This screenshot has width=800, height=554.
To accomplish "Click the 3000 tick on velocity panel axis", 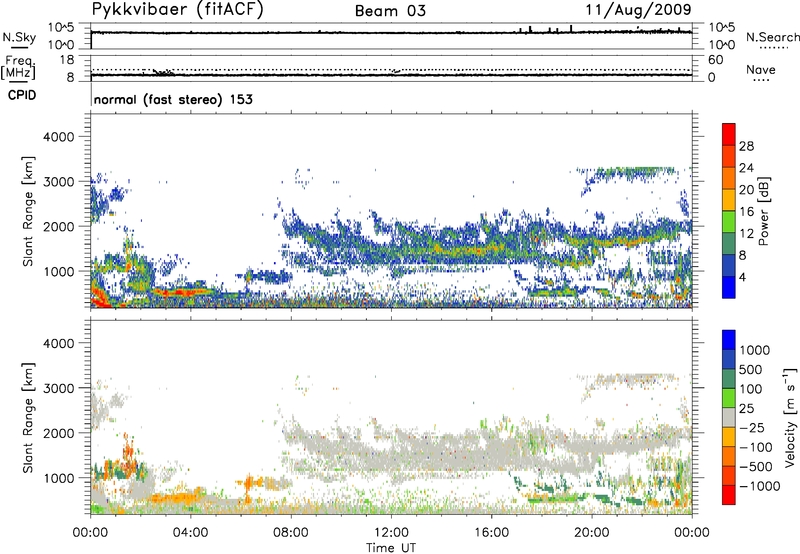I will click(58, 388).
